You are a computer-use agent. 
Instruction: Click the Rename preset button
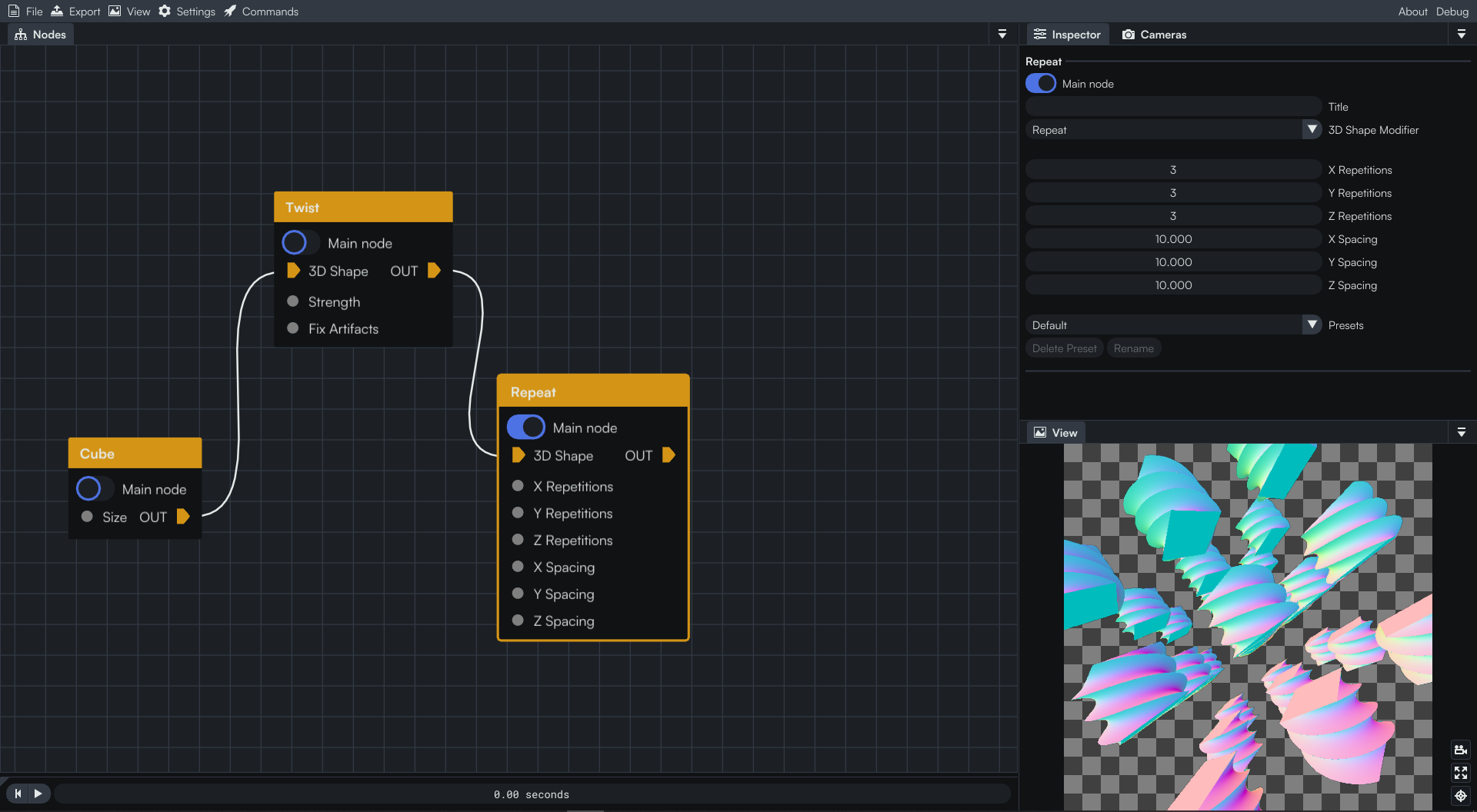coord(1134,348)
